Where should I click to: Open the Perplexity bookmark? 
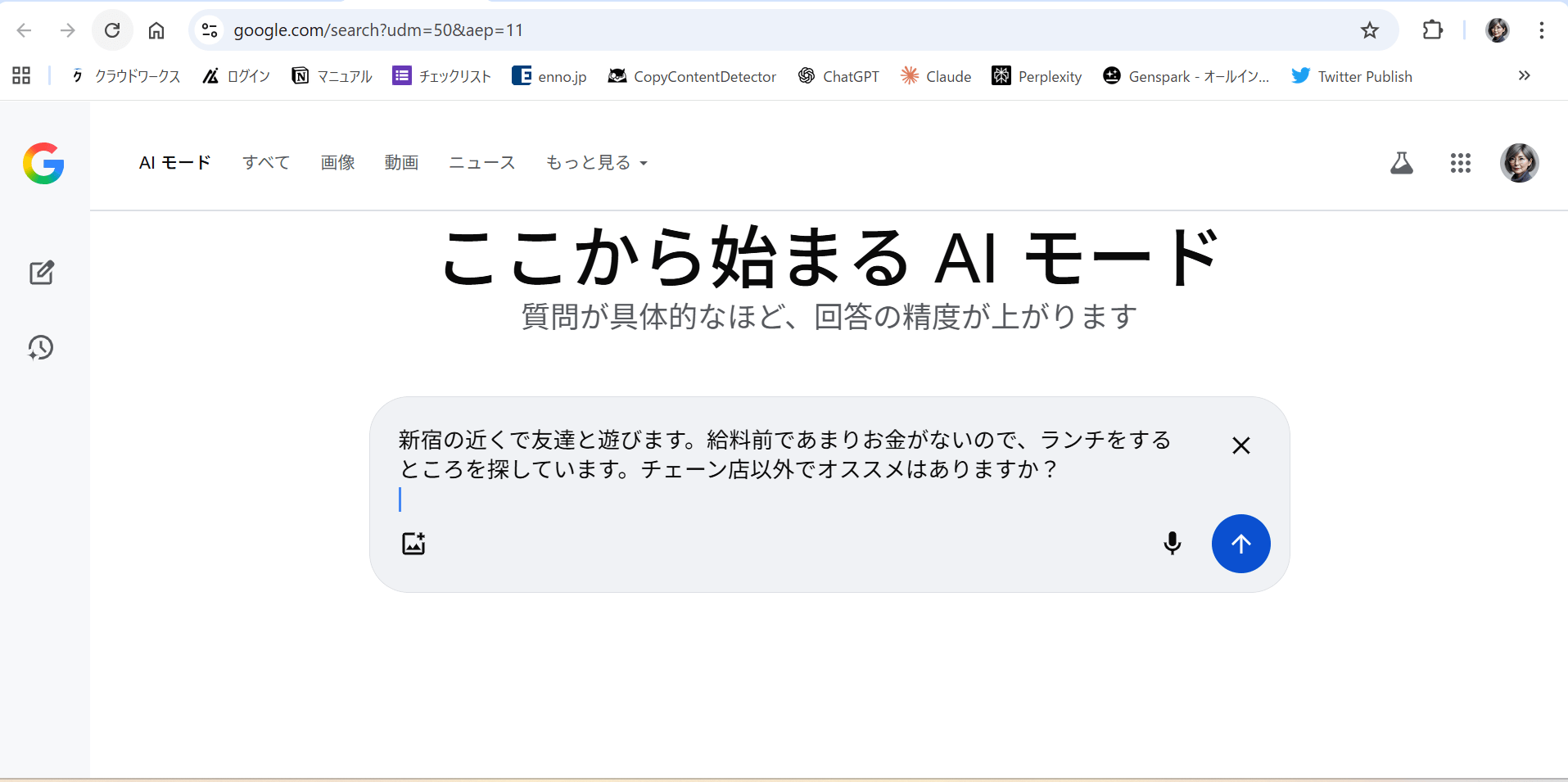tap(1037, 76)
